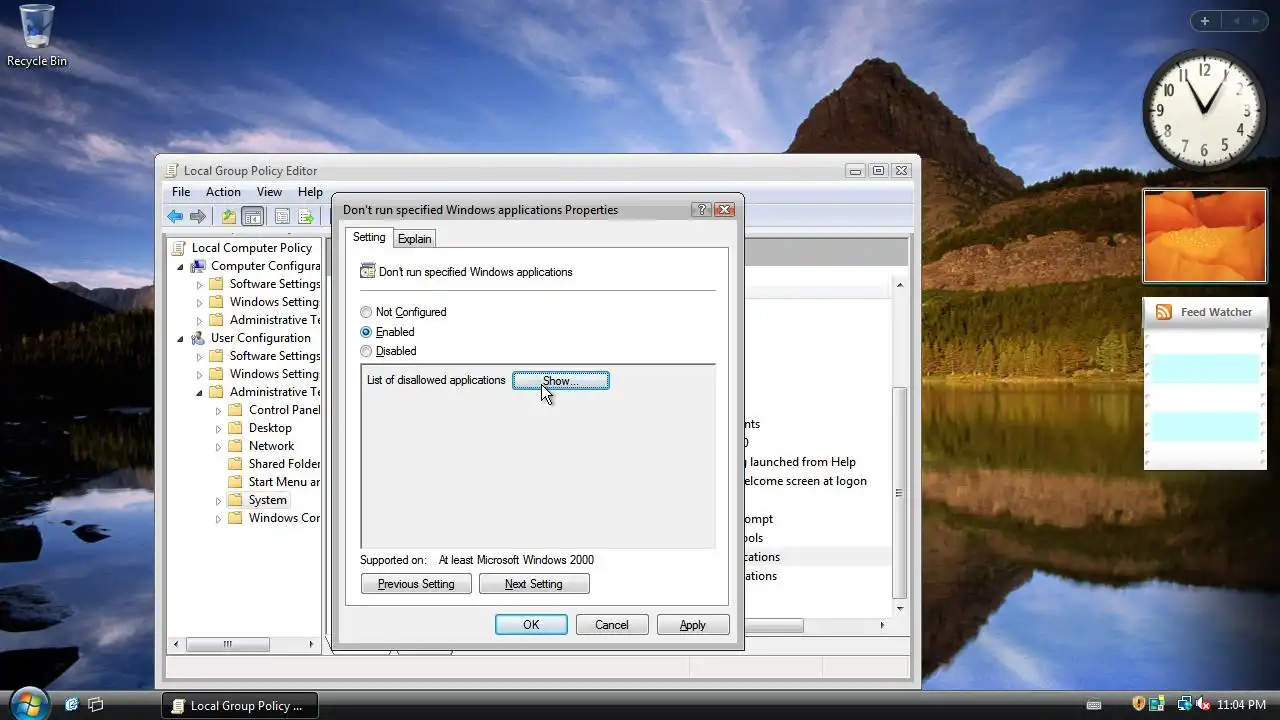Click the System folder icon in tree
The height and width of the screenshot is (720, 1280).
pos(236,500)
